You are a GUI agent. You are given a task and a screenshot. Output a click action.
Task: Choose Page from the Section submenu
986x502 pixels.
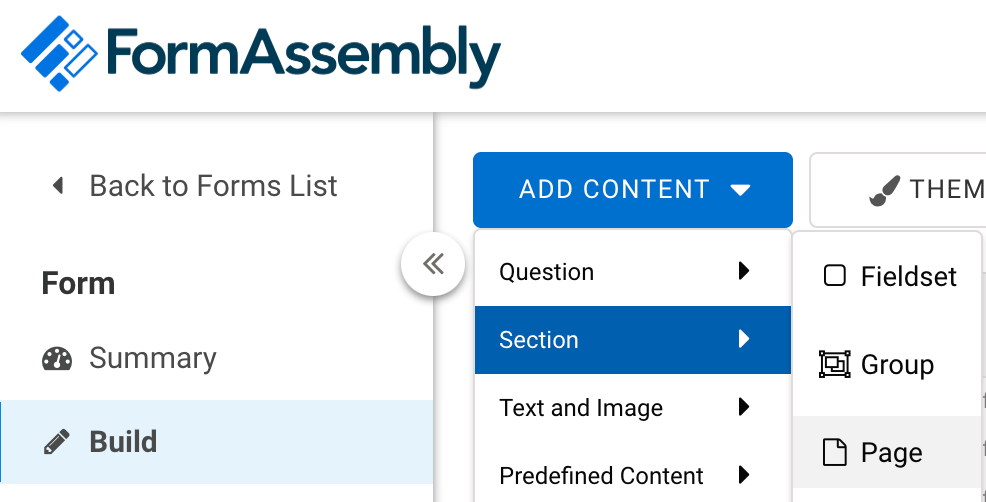tap(887, 452)
